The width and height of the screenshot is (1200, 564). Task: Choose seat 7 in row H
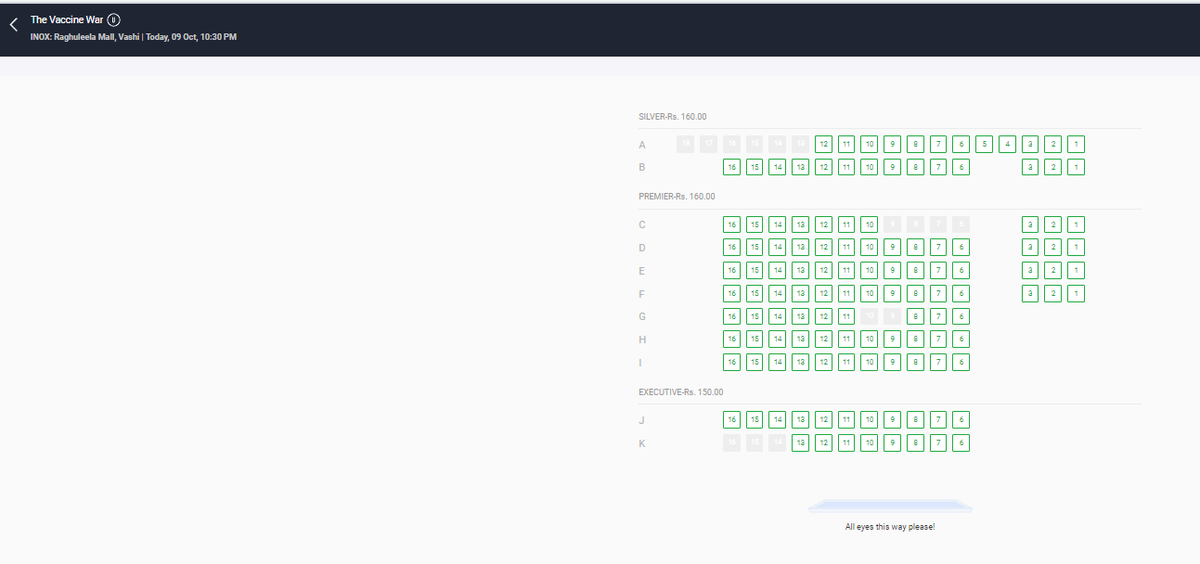pyautogui.click(x=939, y=339)
